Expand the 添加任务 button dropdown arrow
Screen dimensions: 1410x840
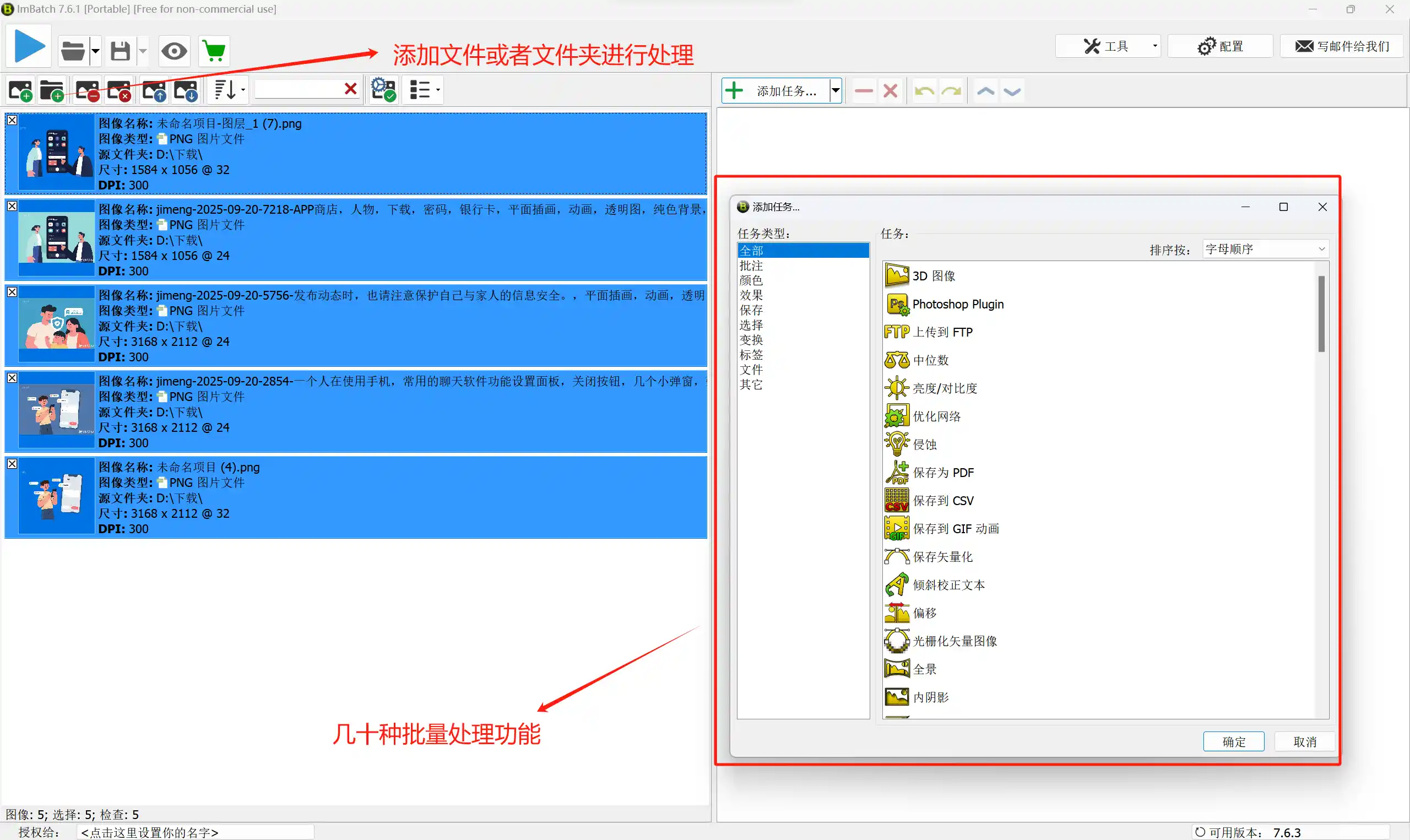coord(835,90)
